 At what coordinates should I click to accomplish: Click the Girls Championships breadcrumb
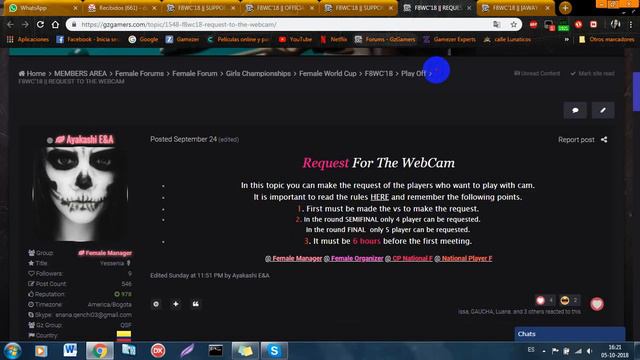[258, 73]
